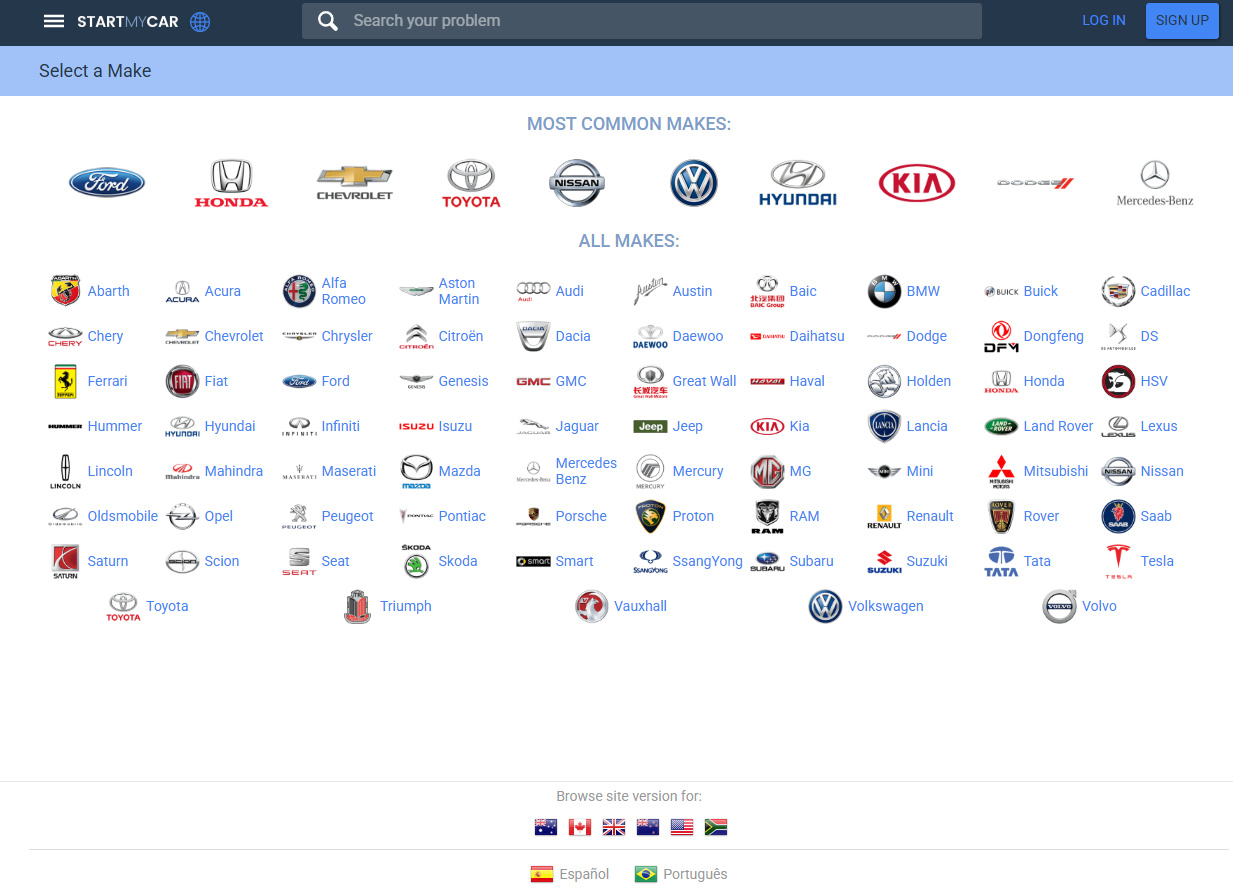The height and width of the screenshot is (894, 1233).
Task: Open the Cadillac make link
Action: tap(1166, 291)
